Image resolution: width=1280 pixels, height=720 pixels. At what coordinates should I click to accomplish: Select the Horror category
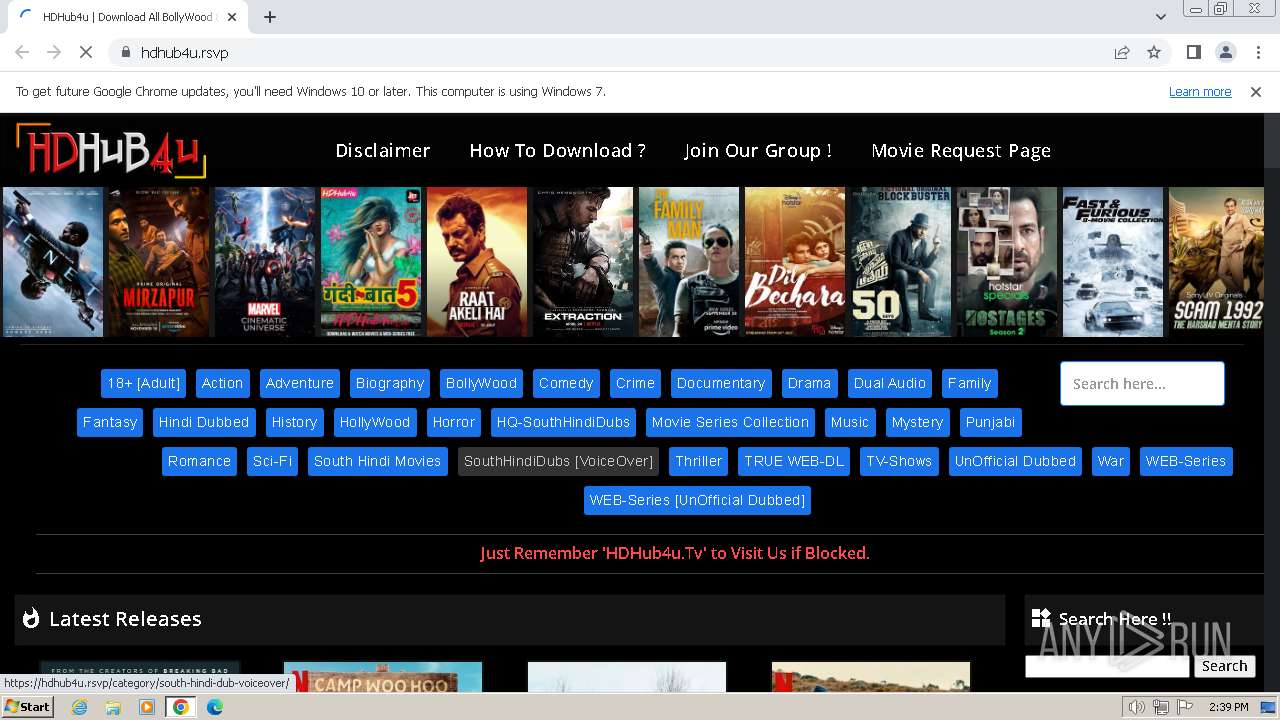454,422
